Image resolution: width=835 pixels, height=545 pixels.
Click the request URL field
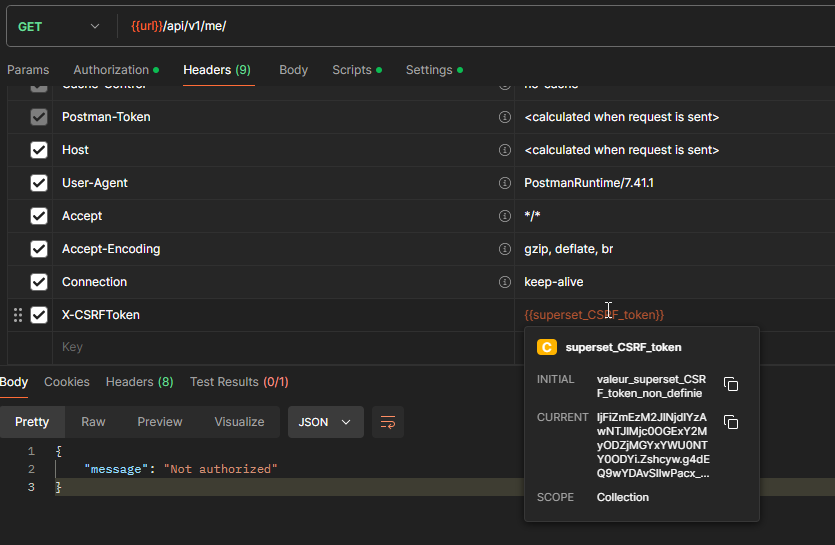(479, 26)
